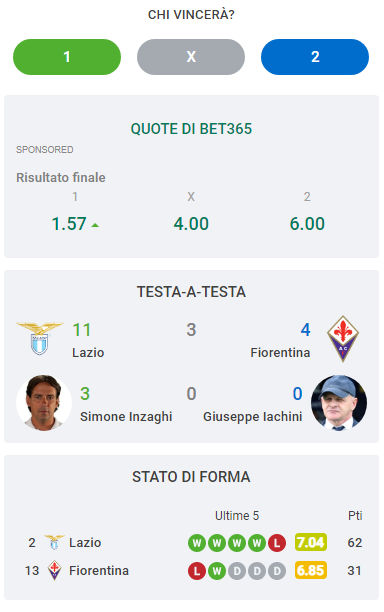The image size is (384, 612).
Task: Select the 6.00 away win odds
Action: coord(307,224)
